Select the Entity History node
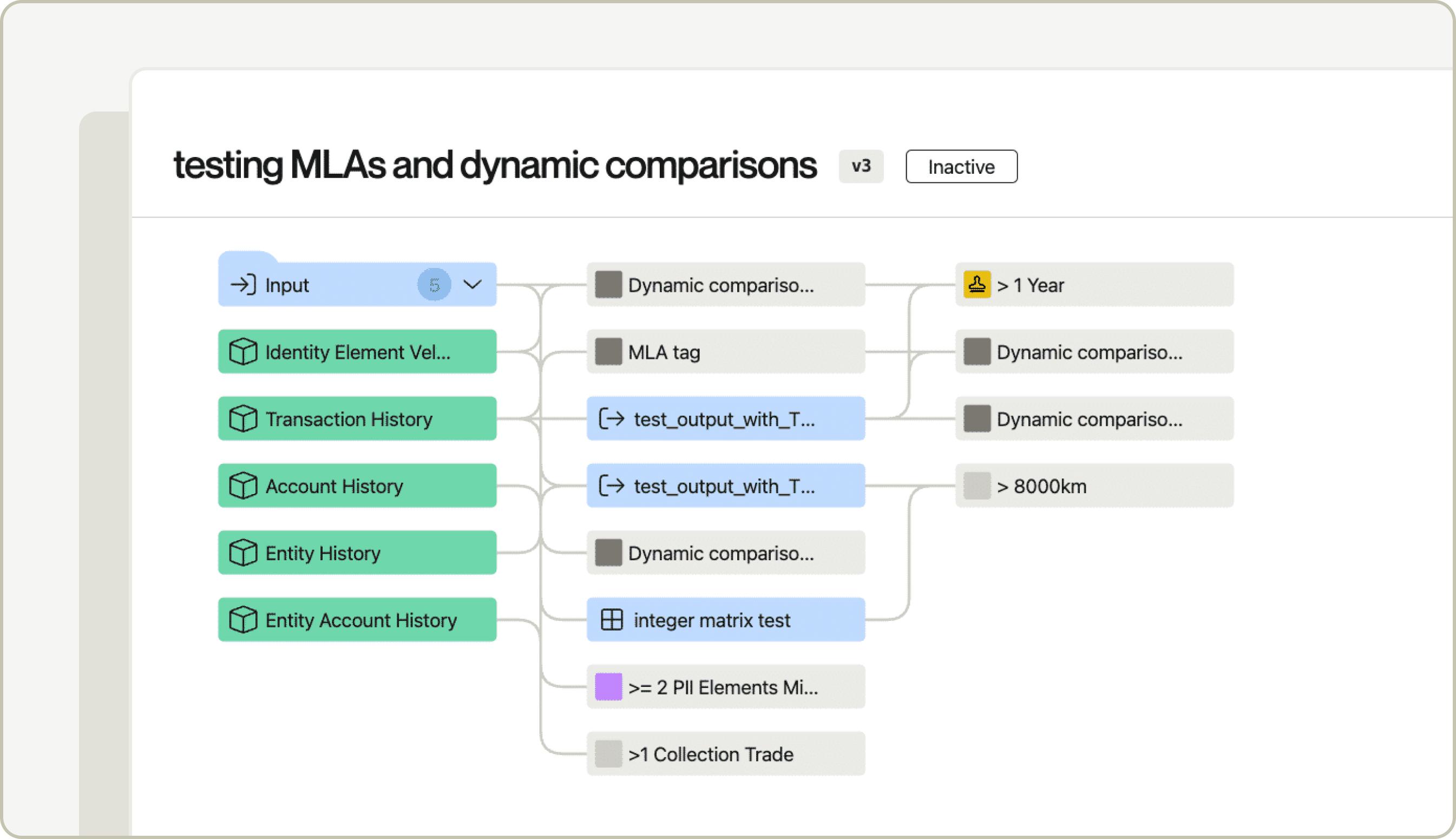The width and height of the screenshot is (1456, 839). (357, 553)
